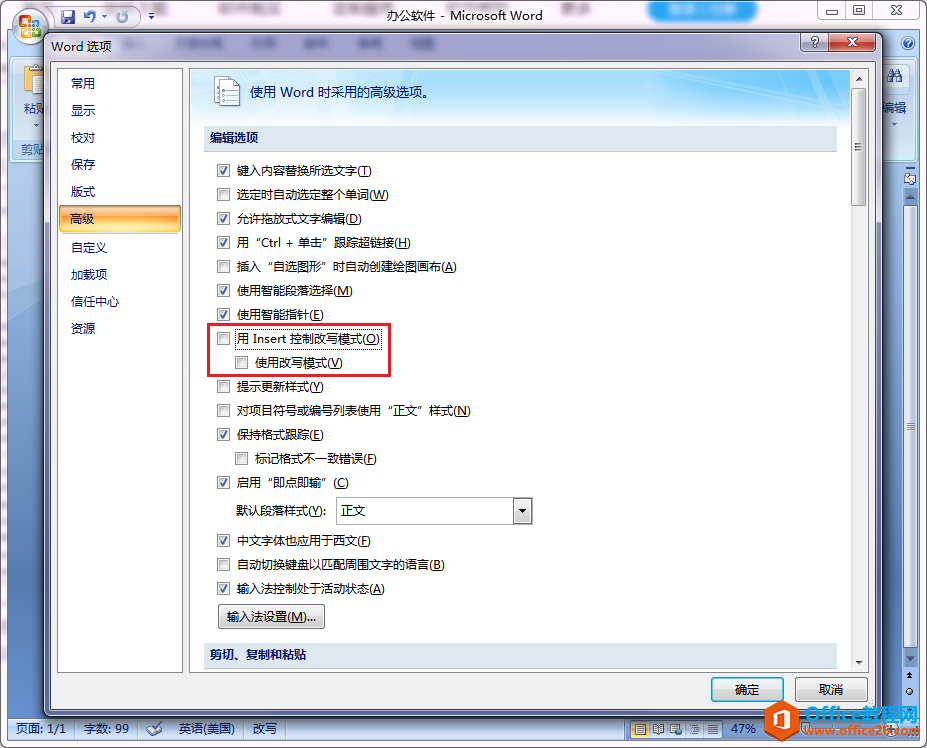Enable 标记格式不一致错误 checkbox

pos(241,458)
